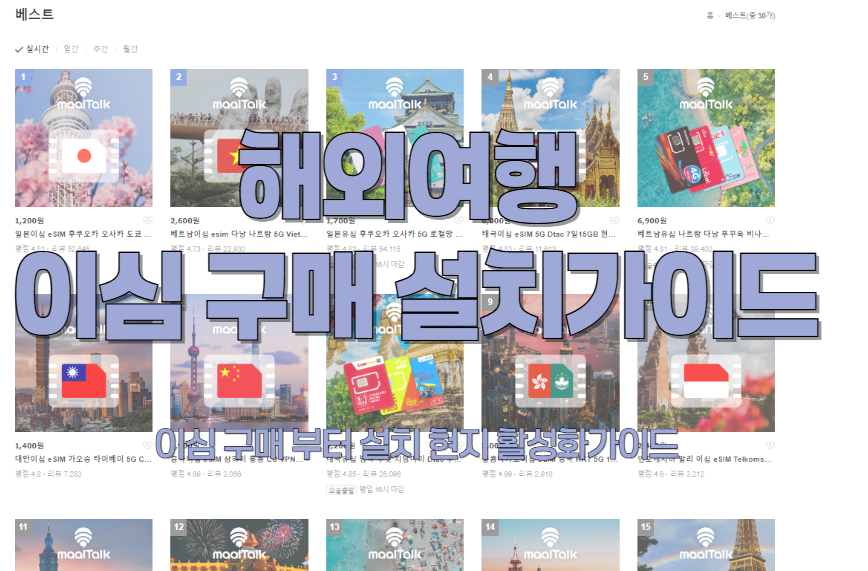Like the 1,200원 Japan eSIM with heart icon
This screenshot has height=571, width=868.
point(147,220)
